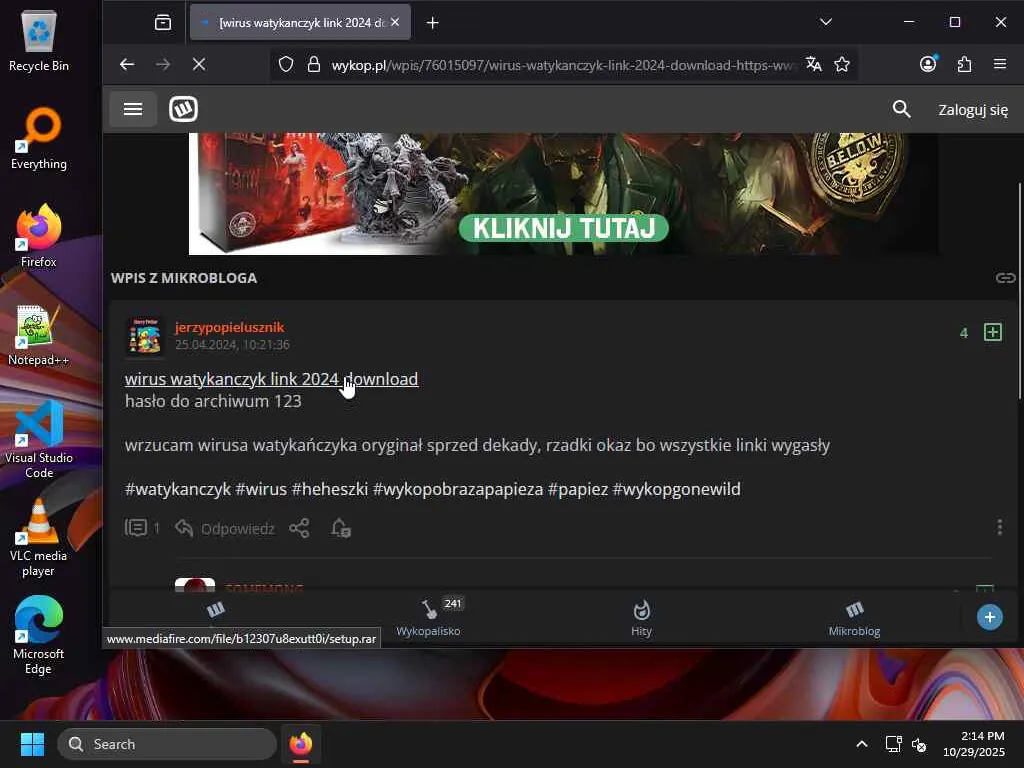The height and width of the screenshot is (768, 1024).
Task: Open the tracking protection shield
Action: click(x=285, y=64)
